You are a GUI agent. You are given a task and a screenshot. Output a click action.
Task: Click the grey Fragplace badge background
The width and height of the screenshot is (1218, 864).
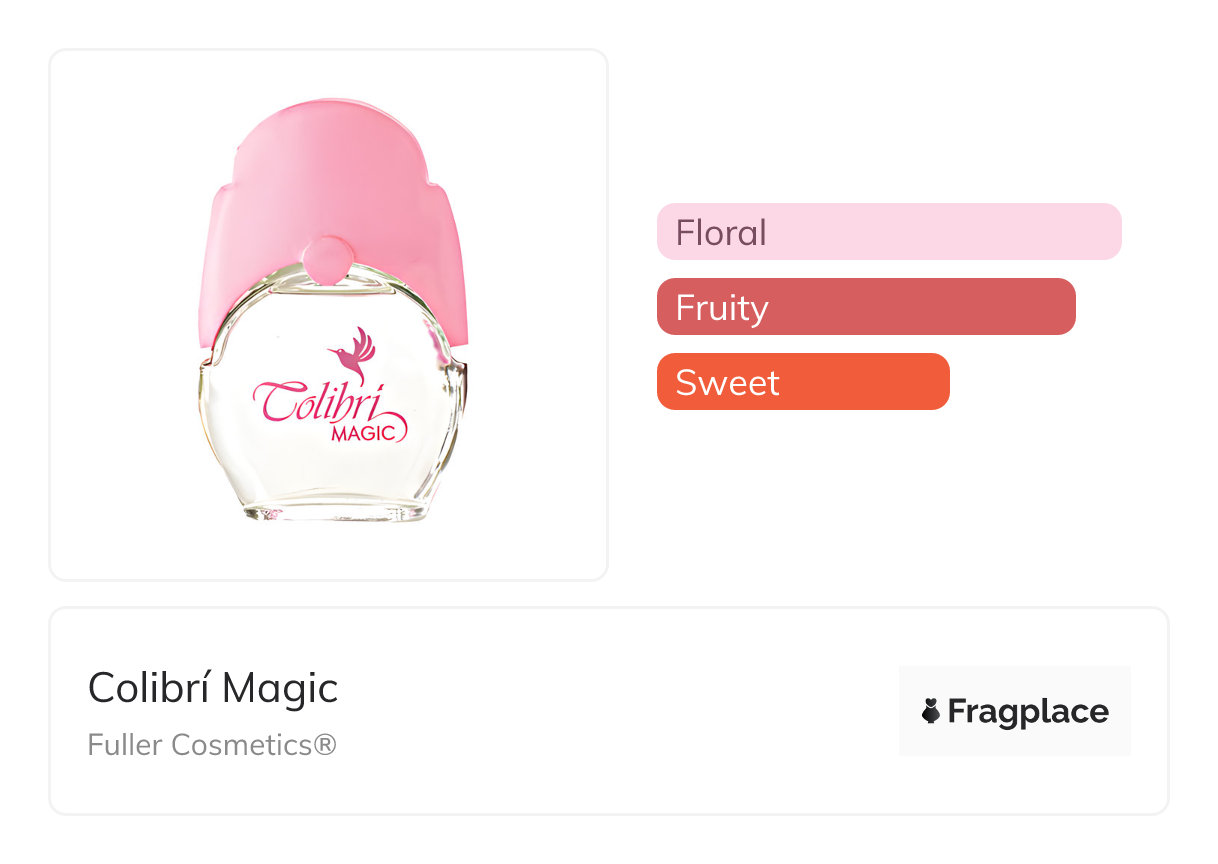(1014, 681)
